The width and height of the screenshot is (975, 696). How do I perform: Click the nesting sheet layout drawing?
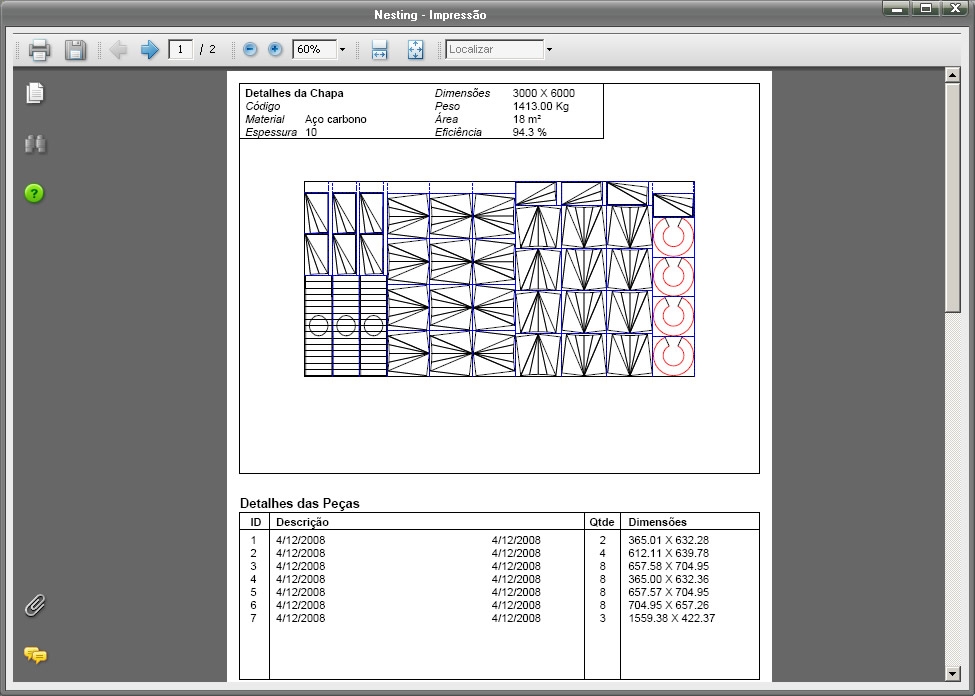pyautogui.click(x=499, y=279)
